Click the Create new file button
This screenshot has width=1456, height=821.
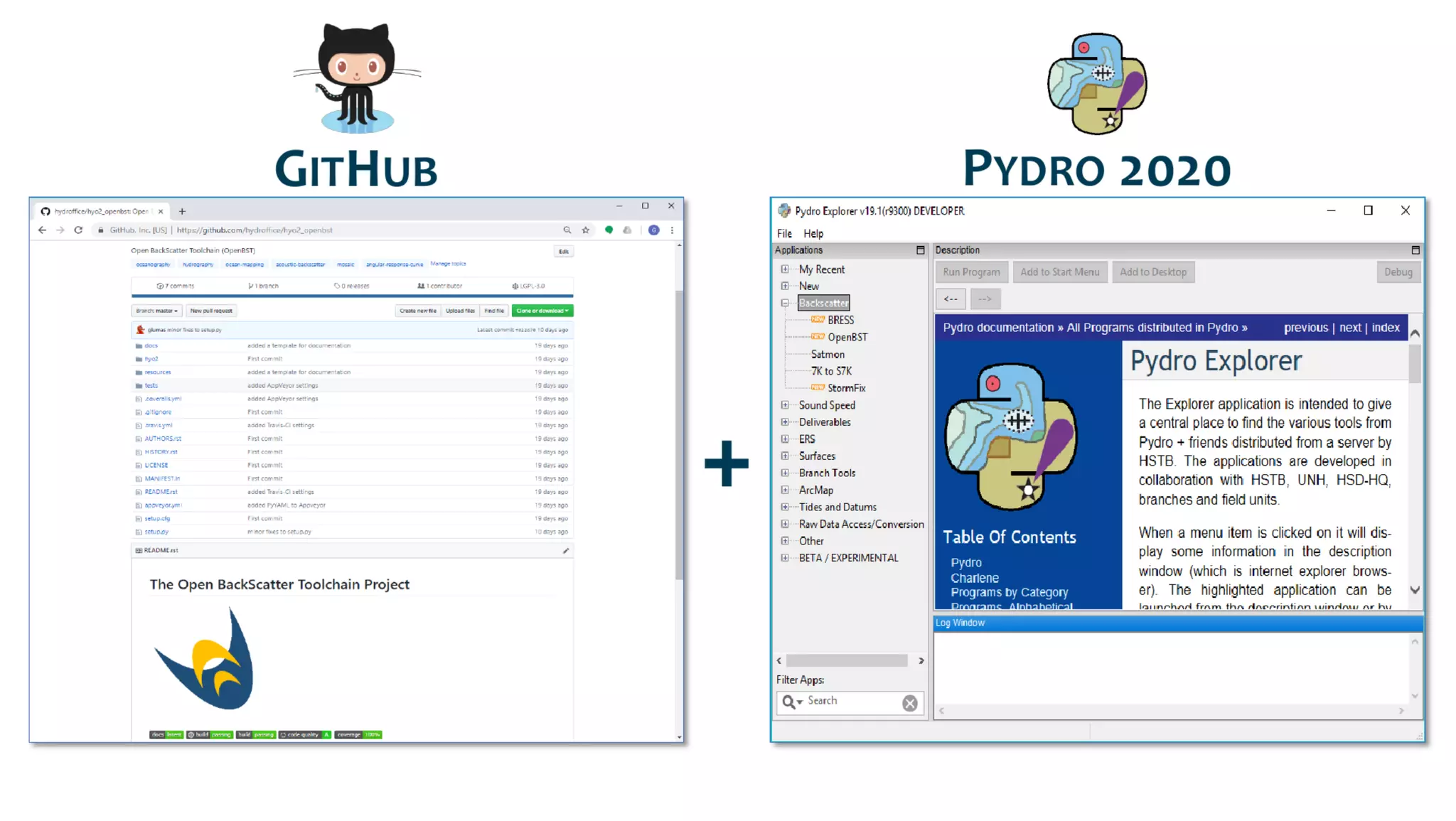point(418,311)
